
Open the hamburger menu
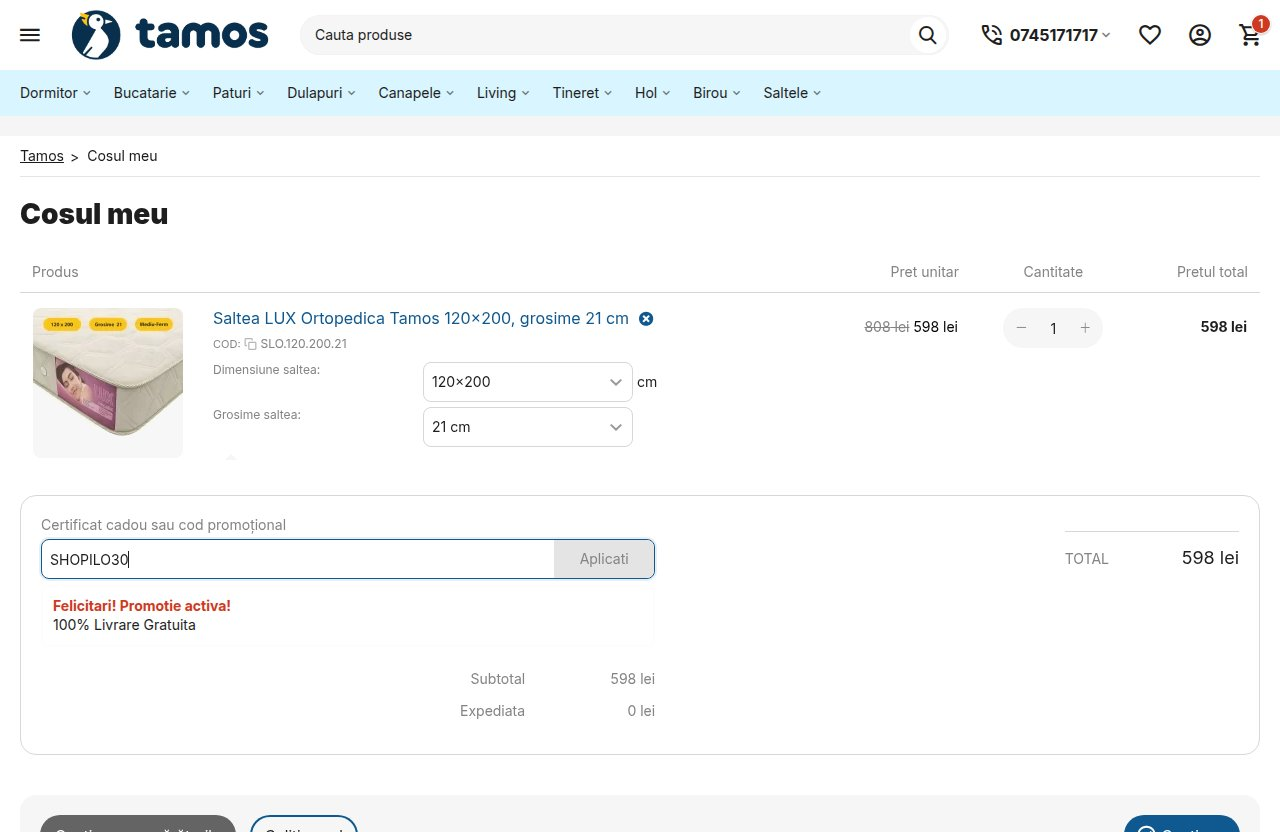coord(30,35)
